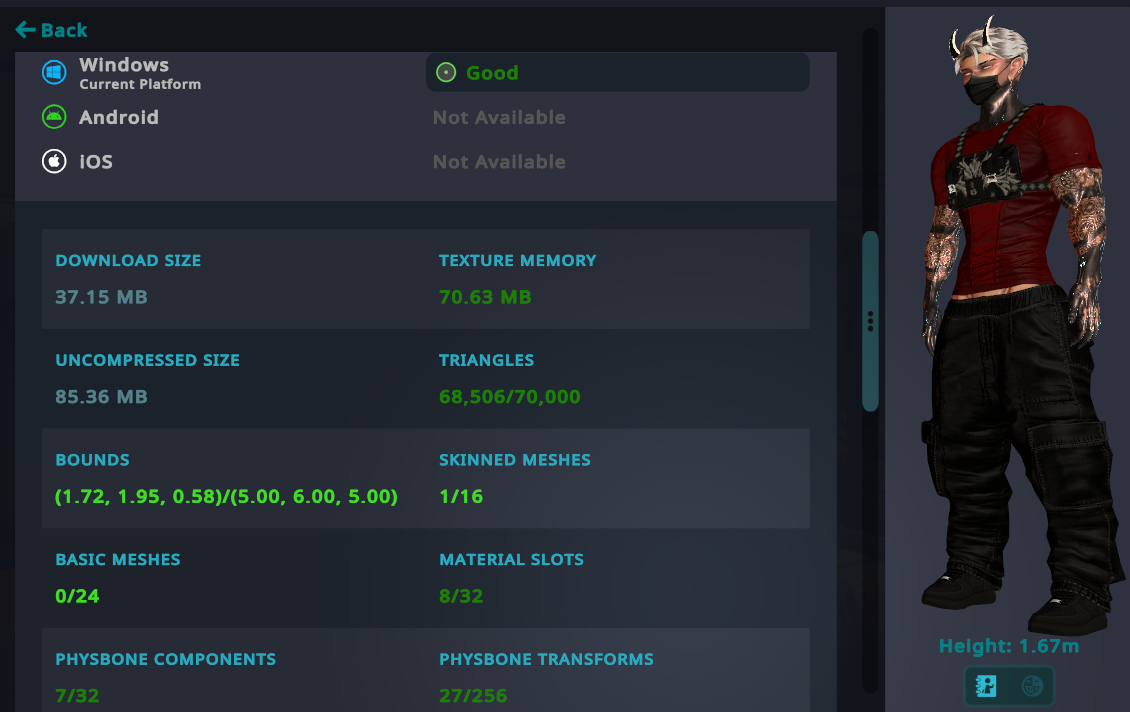Go back using the Back arrow button
This screenshot has width=1130, height=712.
(51, 30)
